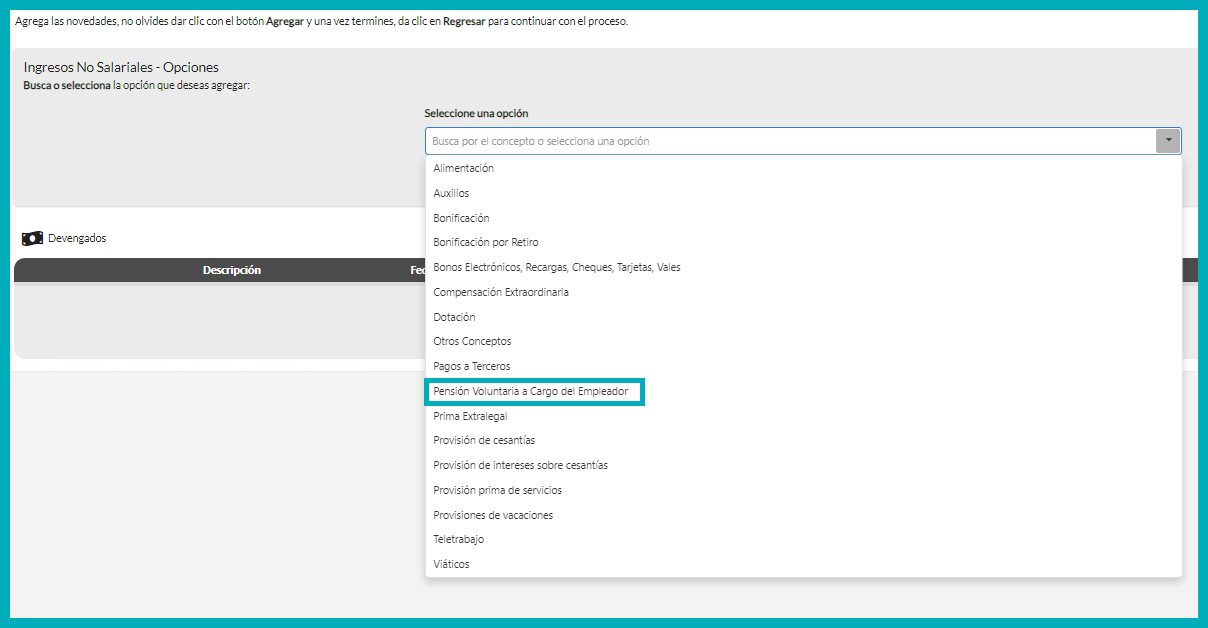Choose Pensión Voluntaria a Cargo del Empleador

[x=803, y=391]
